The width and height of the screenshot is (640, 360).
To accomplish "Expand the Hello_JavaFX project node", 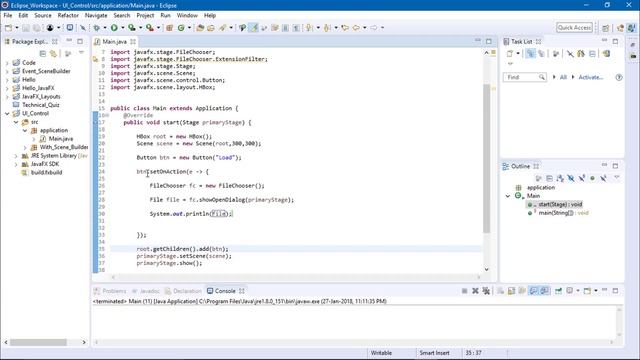I will pos(7,88).
